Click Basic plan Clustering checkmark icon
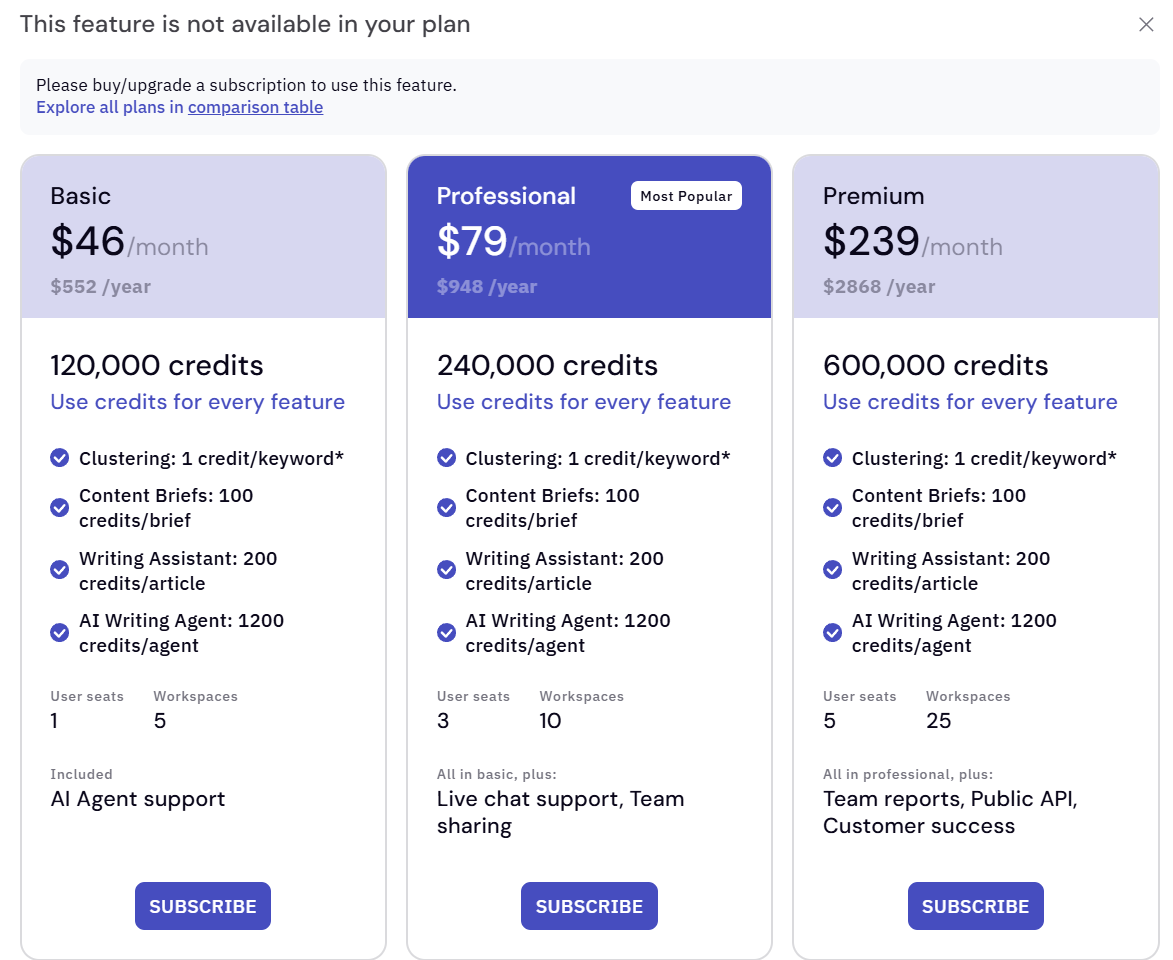Viewport: 1173px width, 960px height. coord(60,458)
